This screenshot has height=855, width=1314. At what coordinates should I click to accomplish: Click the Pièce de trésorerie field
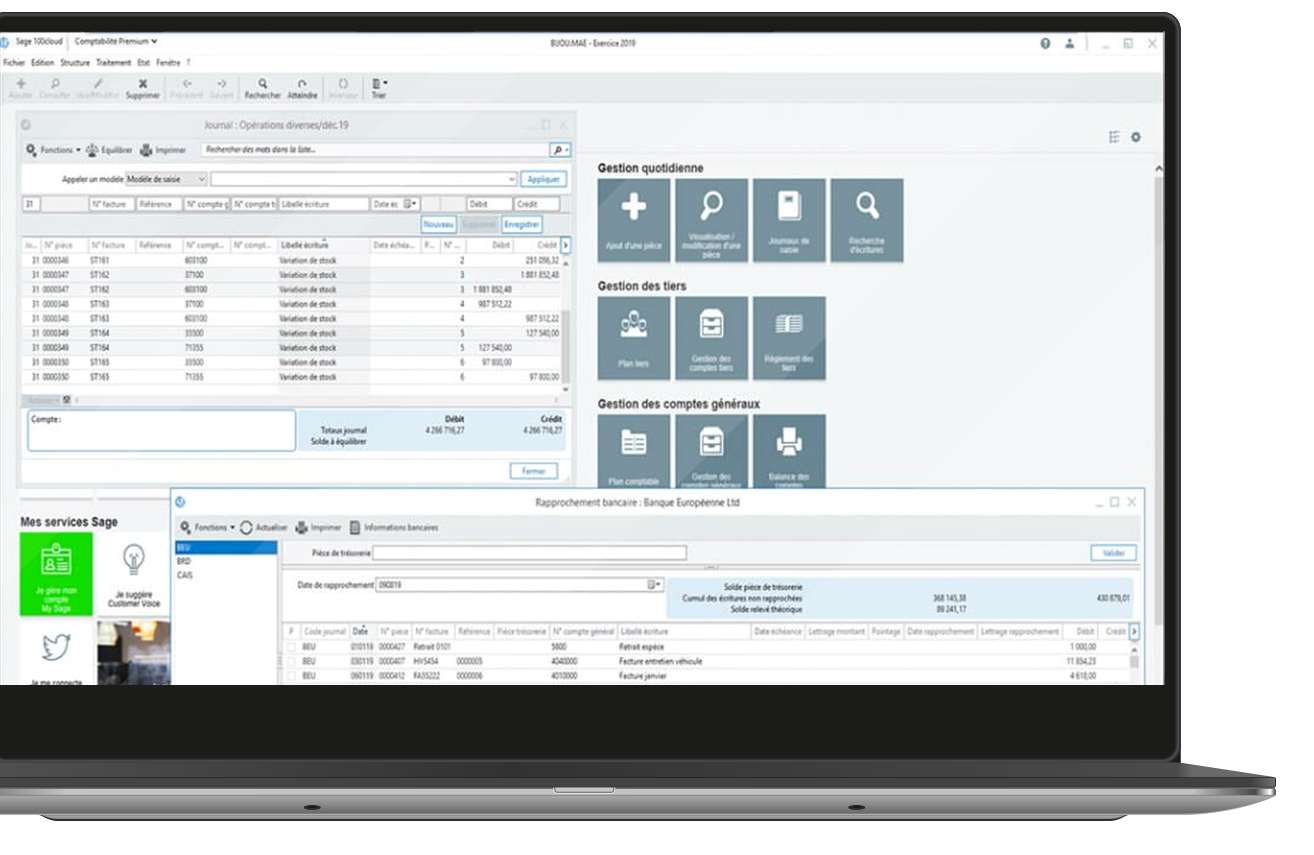[530, 553]
